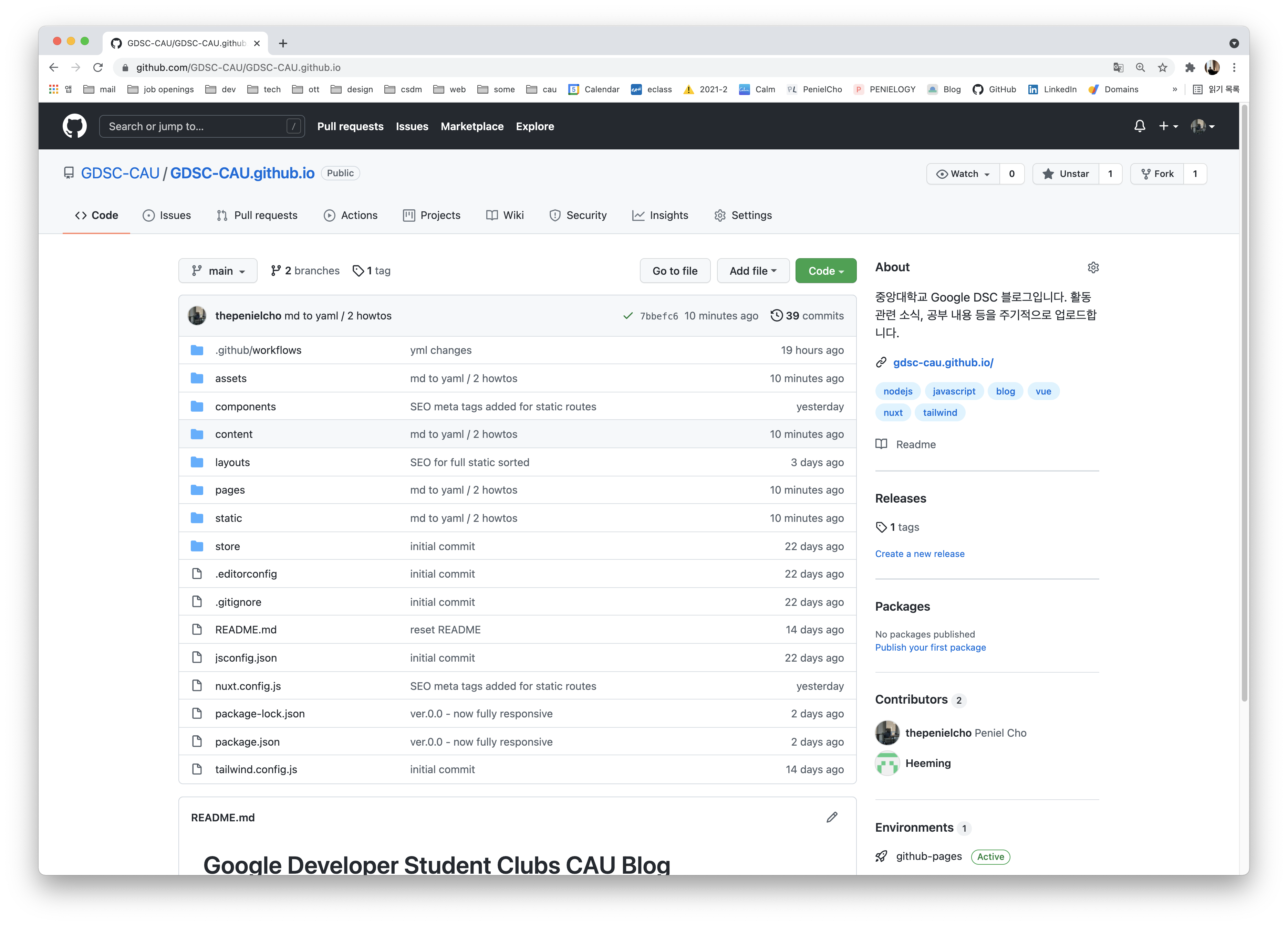Click Explore in the header
This screenshot has height=926, width=1288.
(x=535, y=126)
